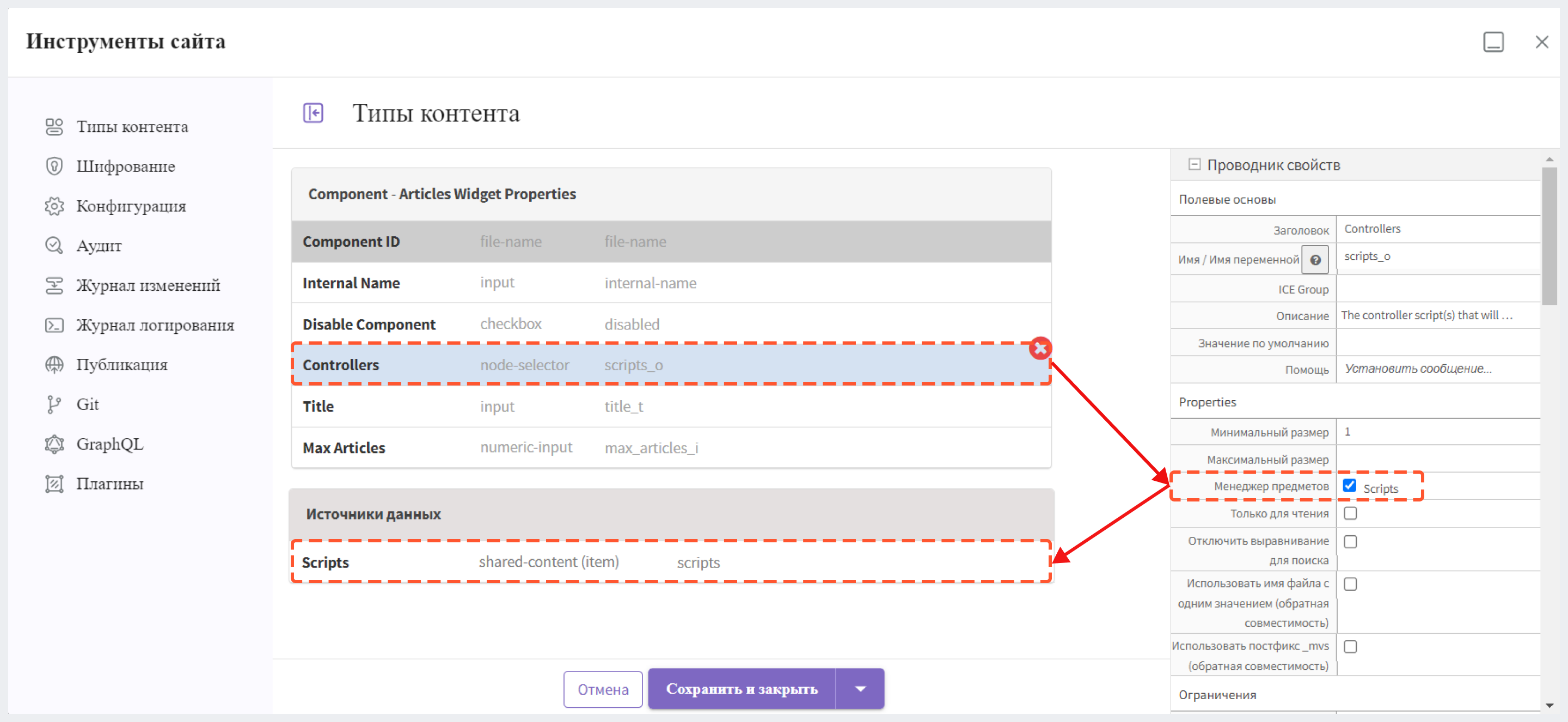
Task: Select the Controllers node-selector row
Action: (x=671, y=365)
